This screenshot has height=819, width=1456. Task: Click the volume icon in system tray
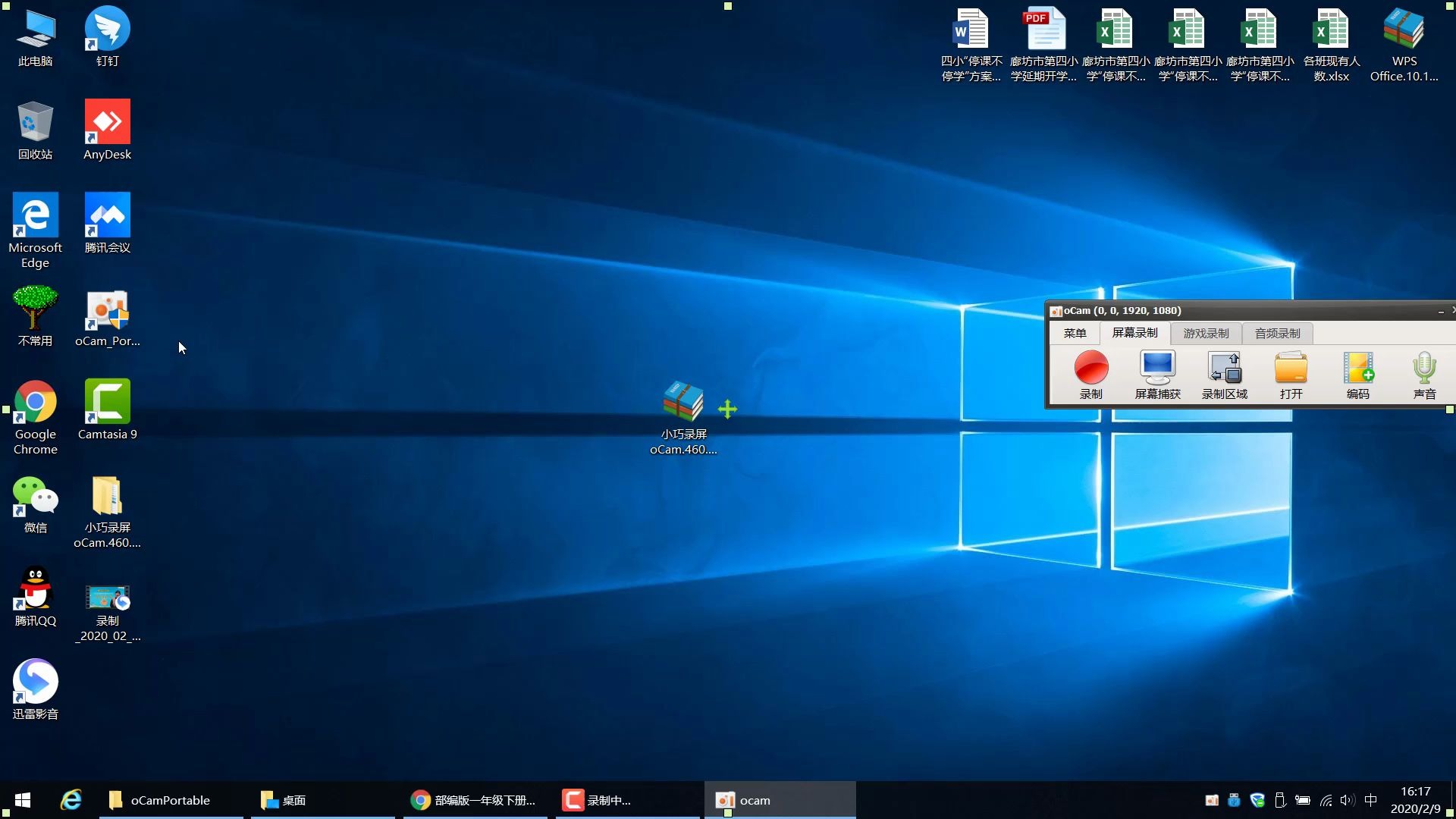[1347, 800]
